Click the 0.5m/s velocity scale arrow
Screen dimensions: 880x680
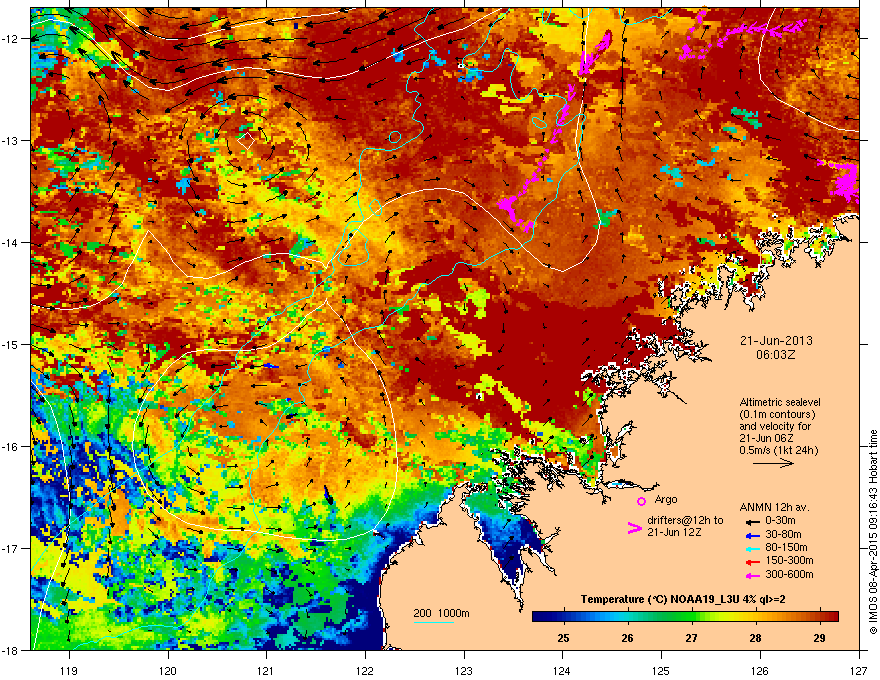coord(773,463)
